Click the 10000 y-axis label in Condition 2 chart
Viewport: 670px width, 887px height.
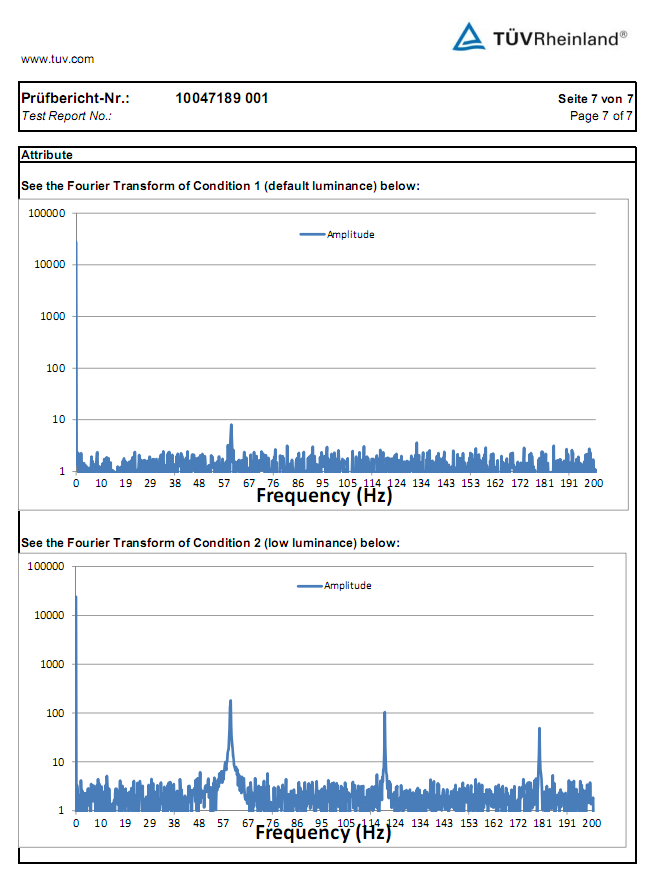(49, 615)
